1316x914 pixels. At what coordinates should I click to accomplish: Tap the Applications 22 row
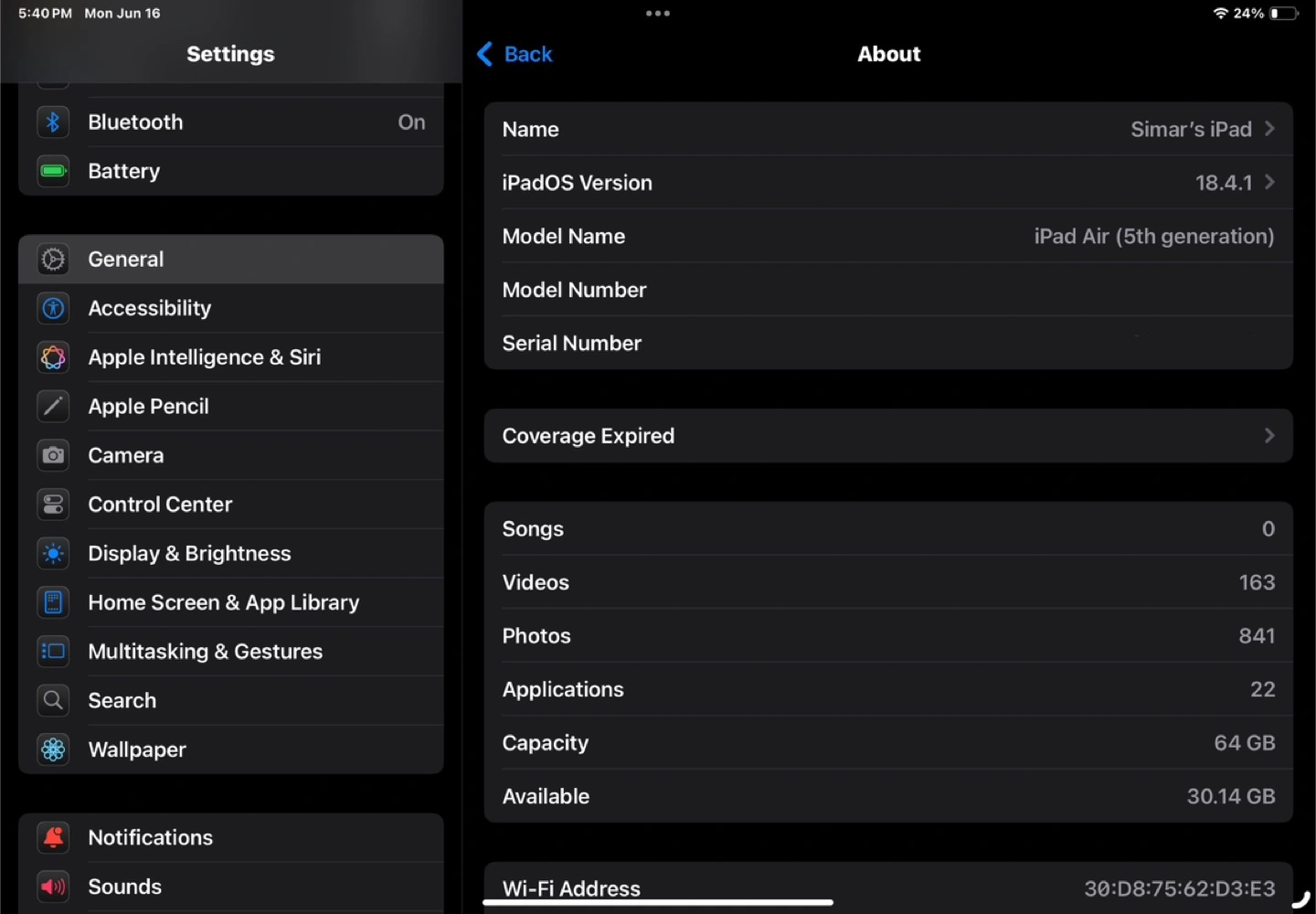coord(888,689)
